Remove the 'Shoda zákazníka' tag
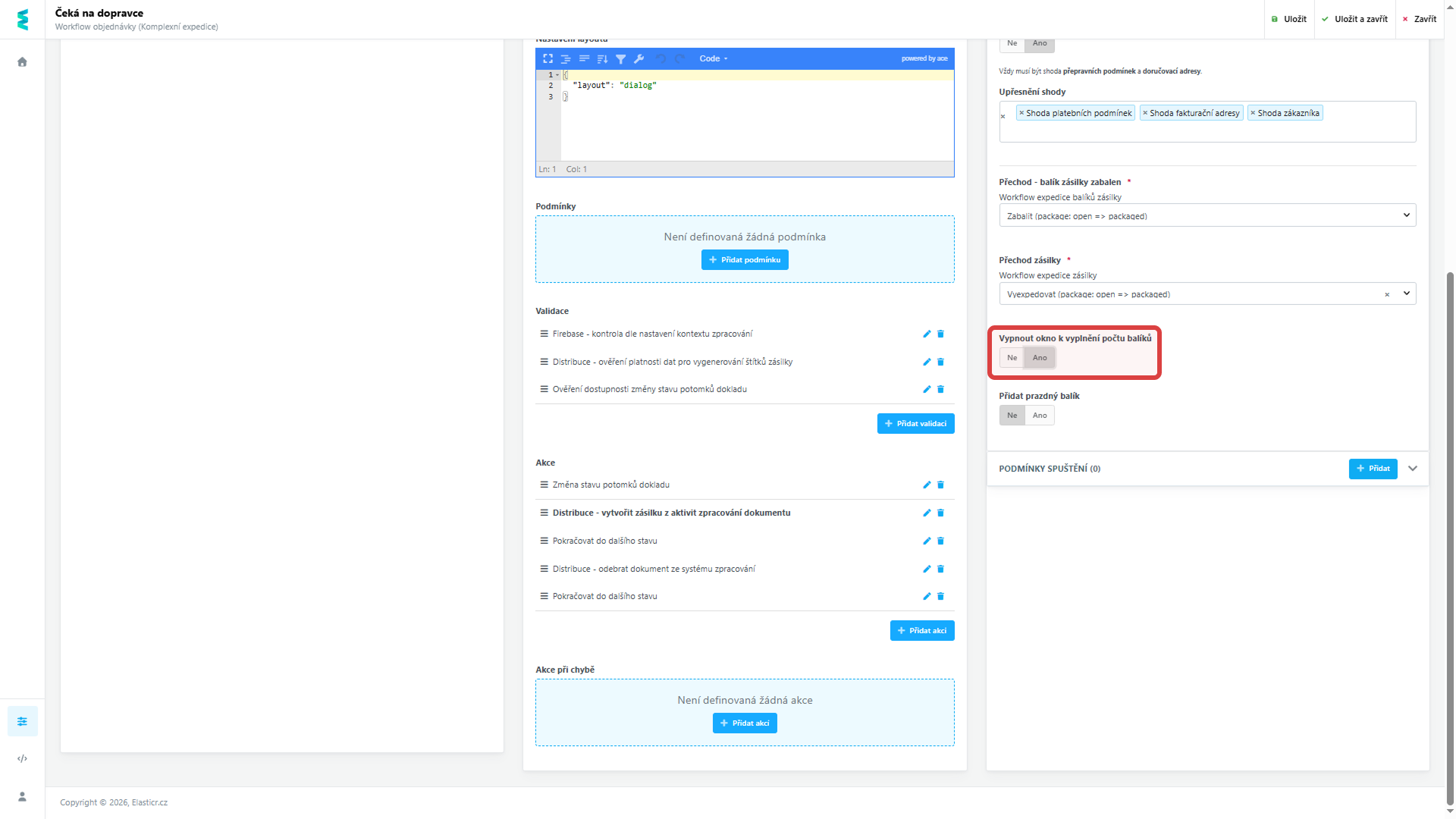 1254,113
